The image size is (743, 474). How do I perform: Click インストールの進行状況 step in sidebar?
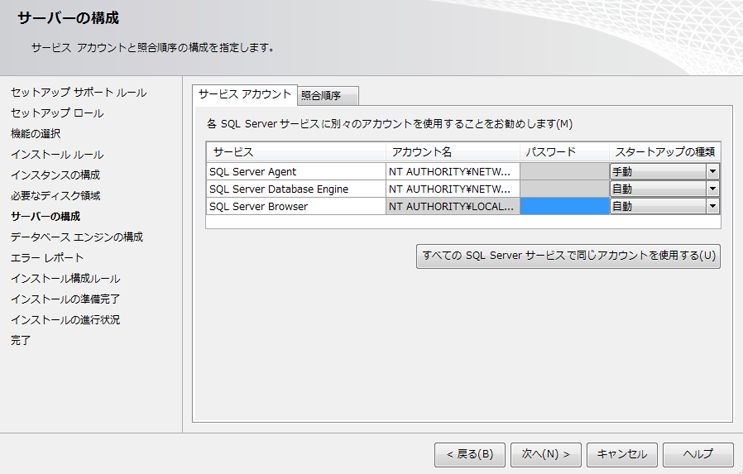pos(65,320)
